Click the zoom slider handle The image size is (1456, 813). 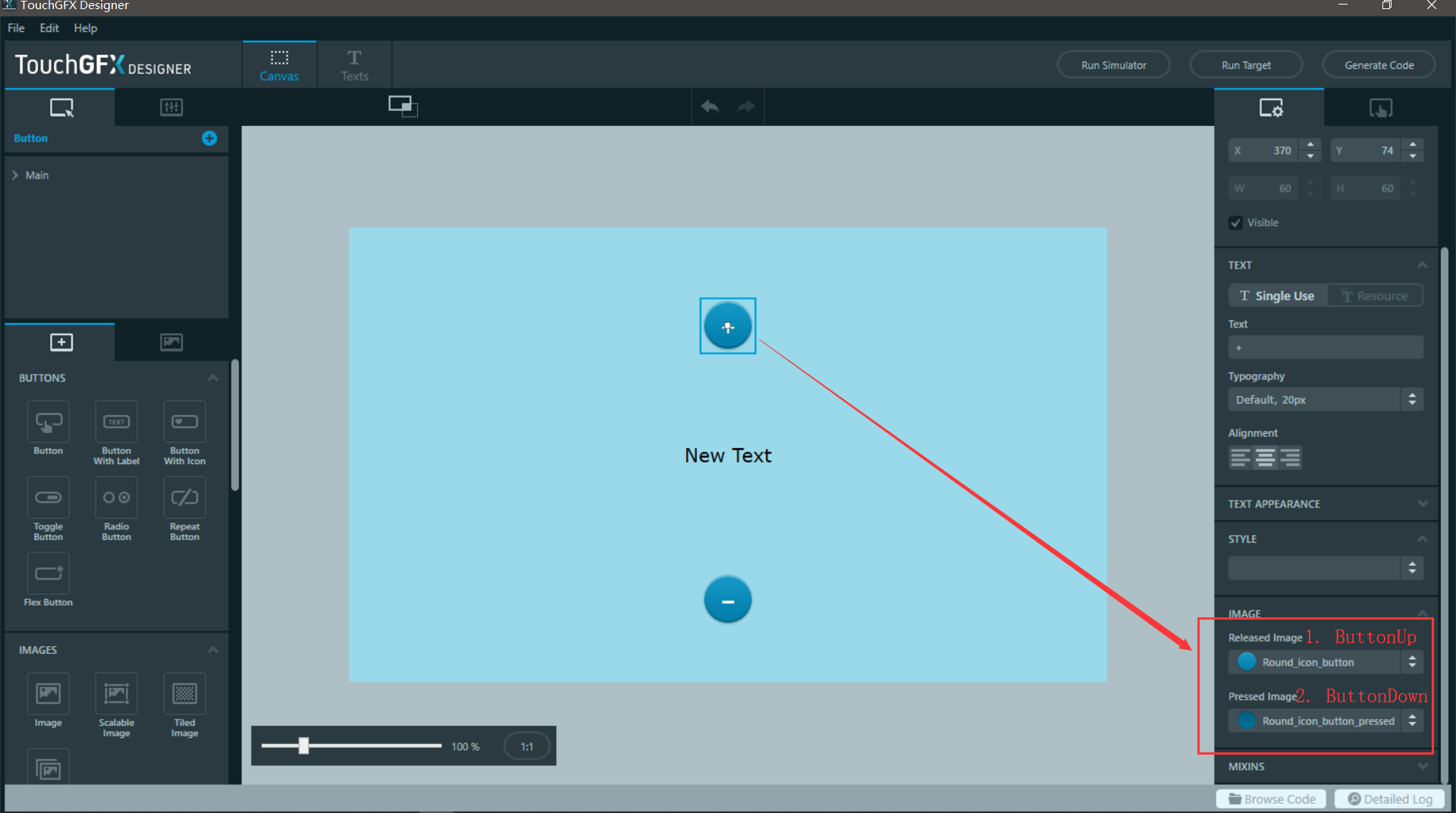[303, 746]
